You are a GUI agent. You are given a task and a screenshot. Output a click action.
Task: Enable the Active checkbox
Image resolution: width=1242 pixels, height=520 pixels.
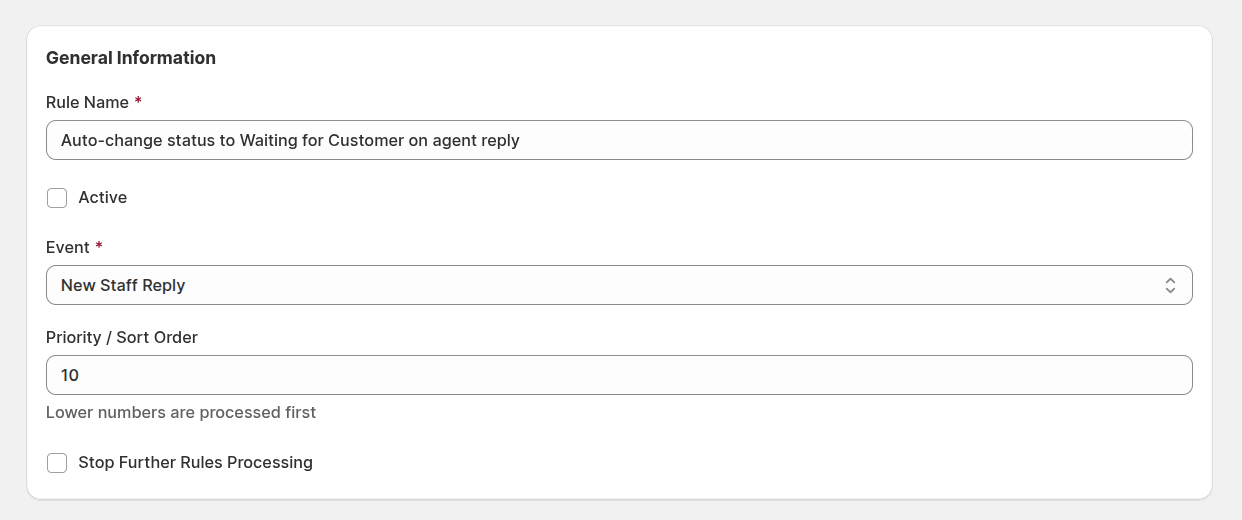[x=57, y=198]
